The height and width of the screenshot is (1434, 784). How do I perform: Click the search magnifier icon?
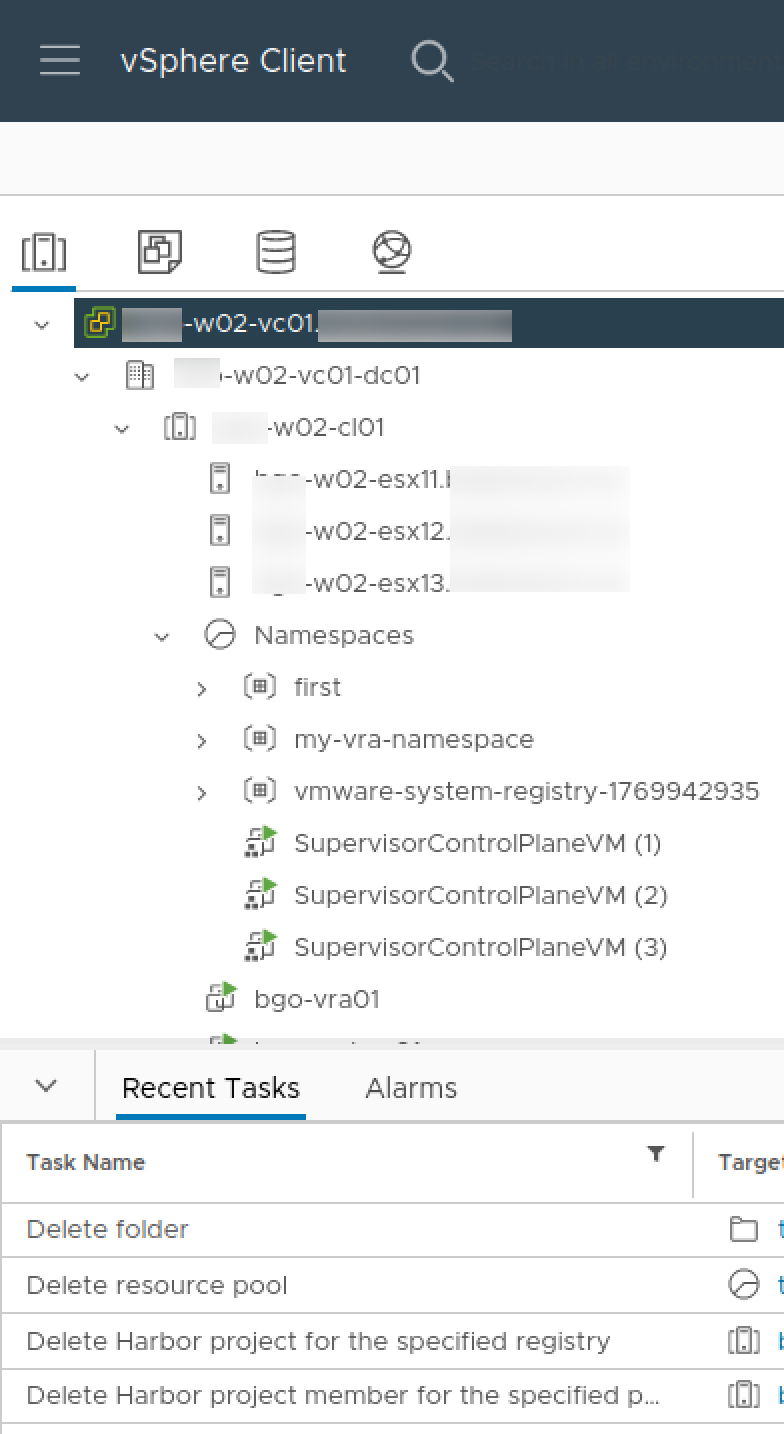coord(432,61)
